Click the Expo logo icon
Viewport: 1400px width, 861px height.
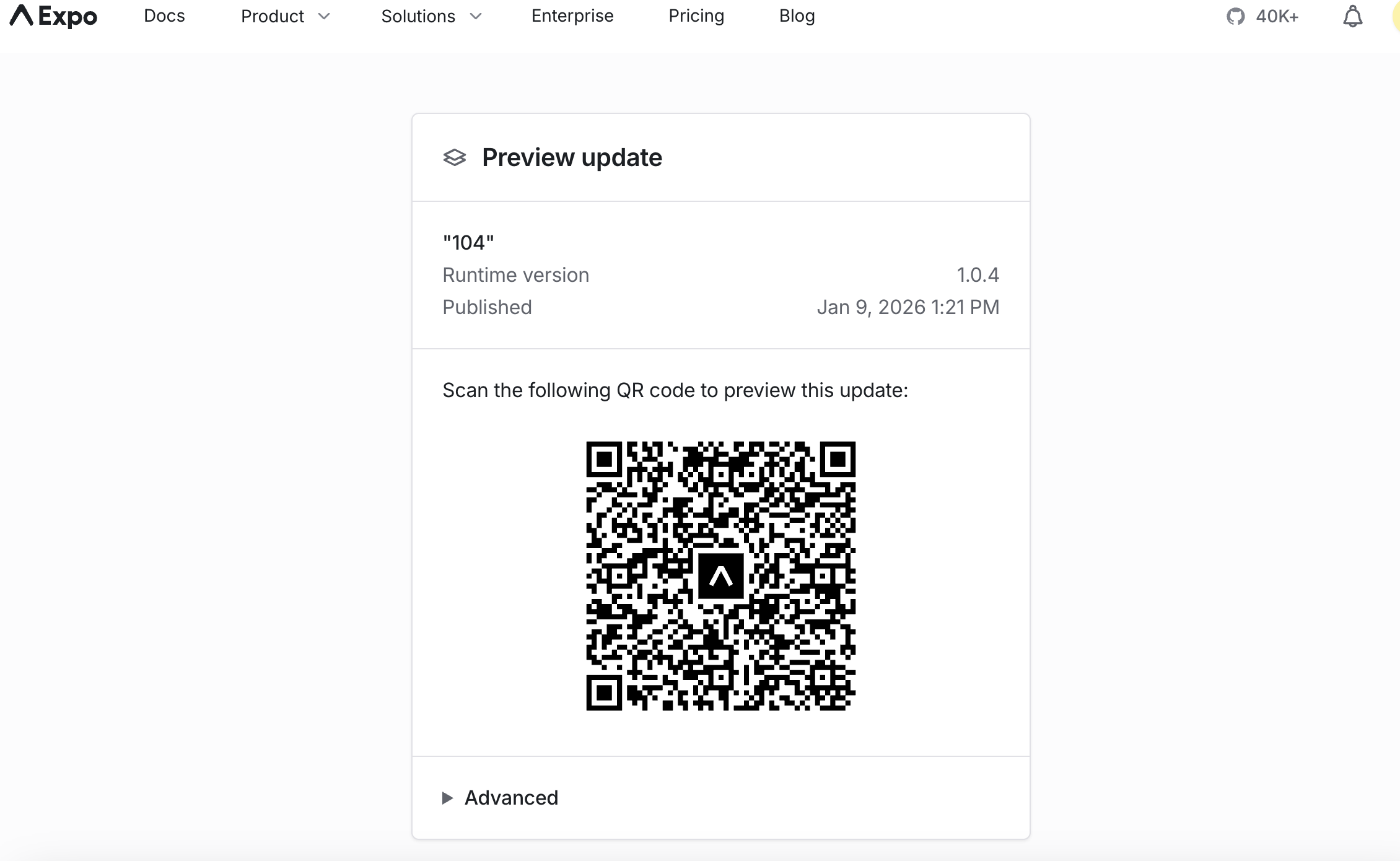(21, 15)
